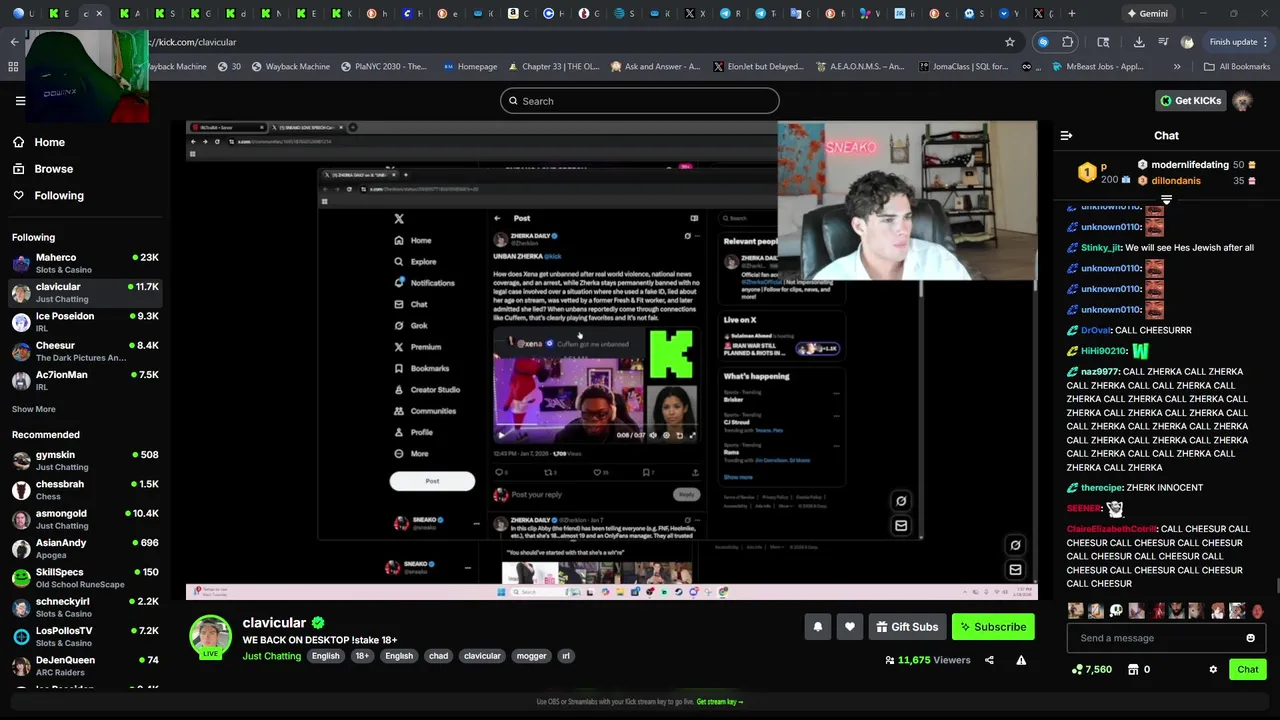Toggle stream notifications with bell icon
The width and height of the screenshot is (1280, 720).
click(x=817, y=627)
